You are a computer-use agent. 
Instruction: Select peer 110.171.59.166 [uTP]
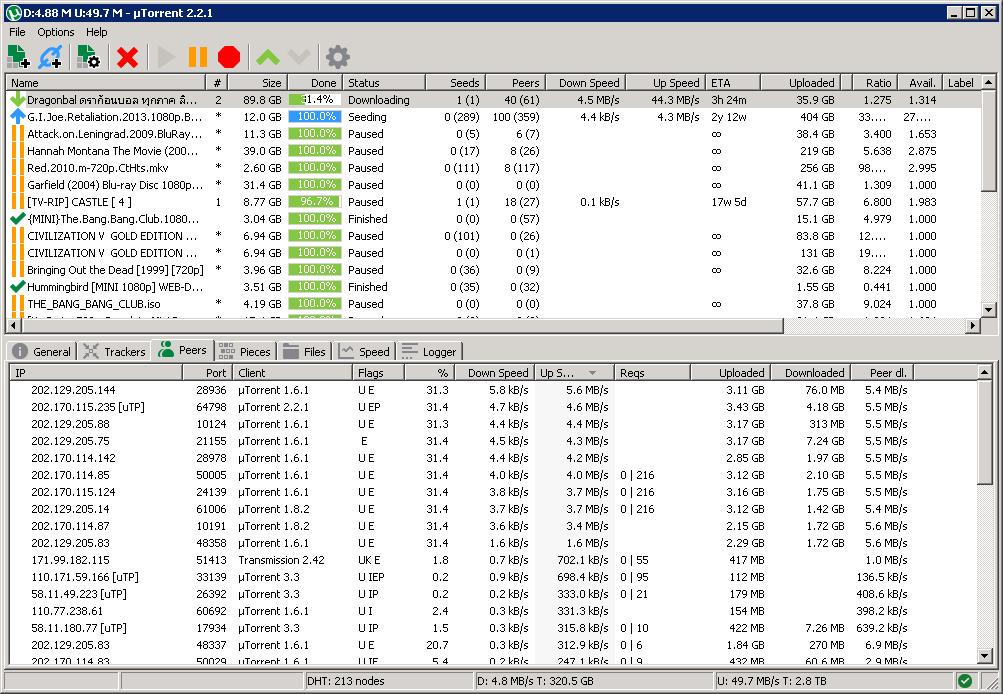pyautogui.click(x=493, y=577)
